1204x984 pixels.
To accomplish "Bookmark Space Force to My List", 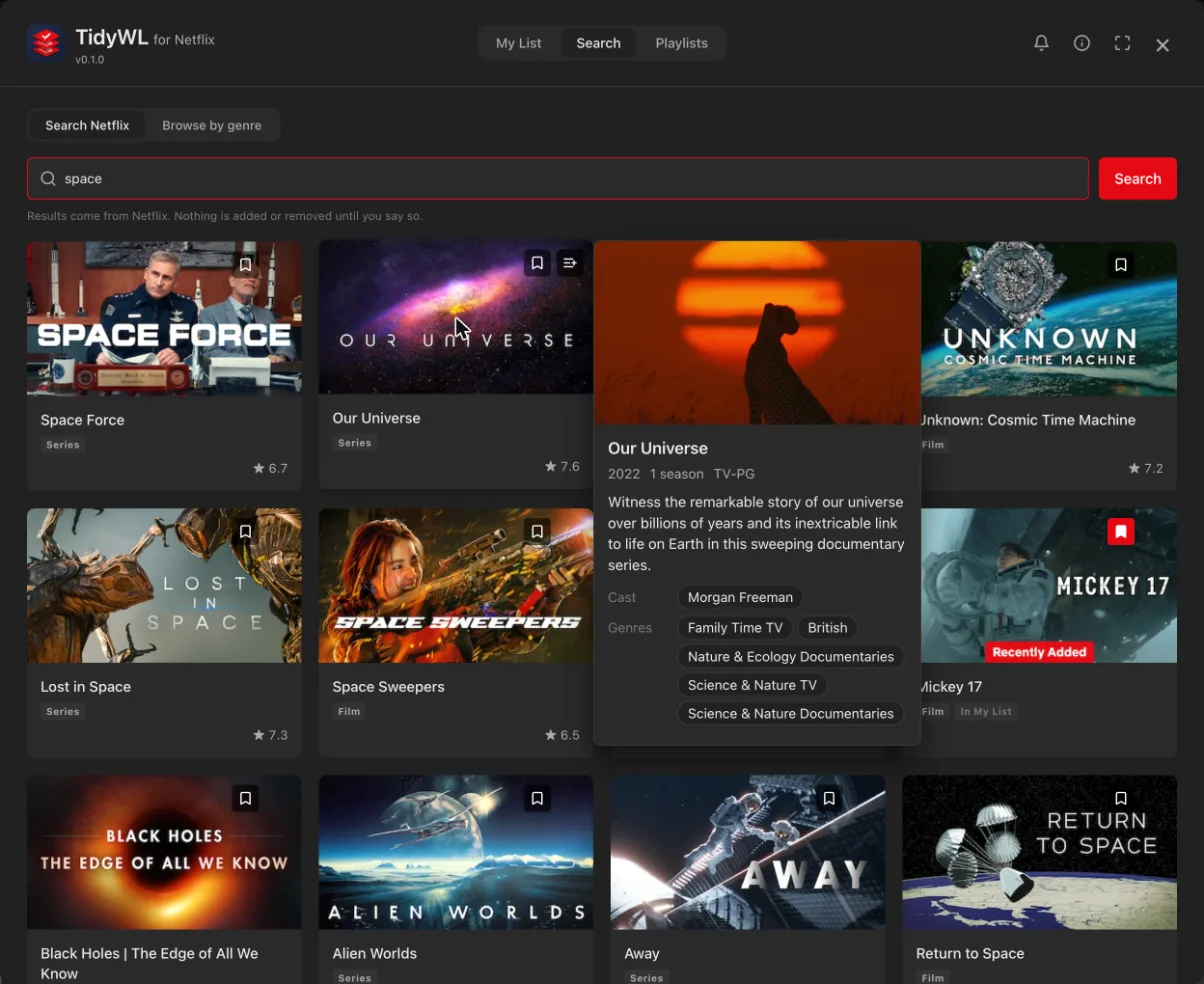I will pos(245,265).
